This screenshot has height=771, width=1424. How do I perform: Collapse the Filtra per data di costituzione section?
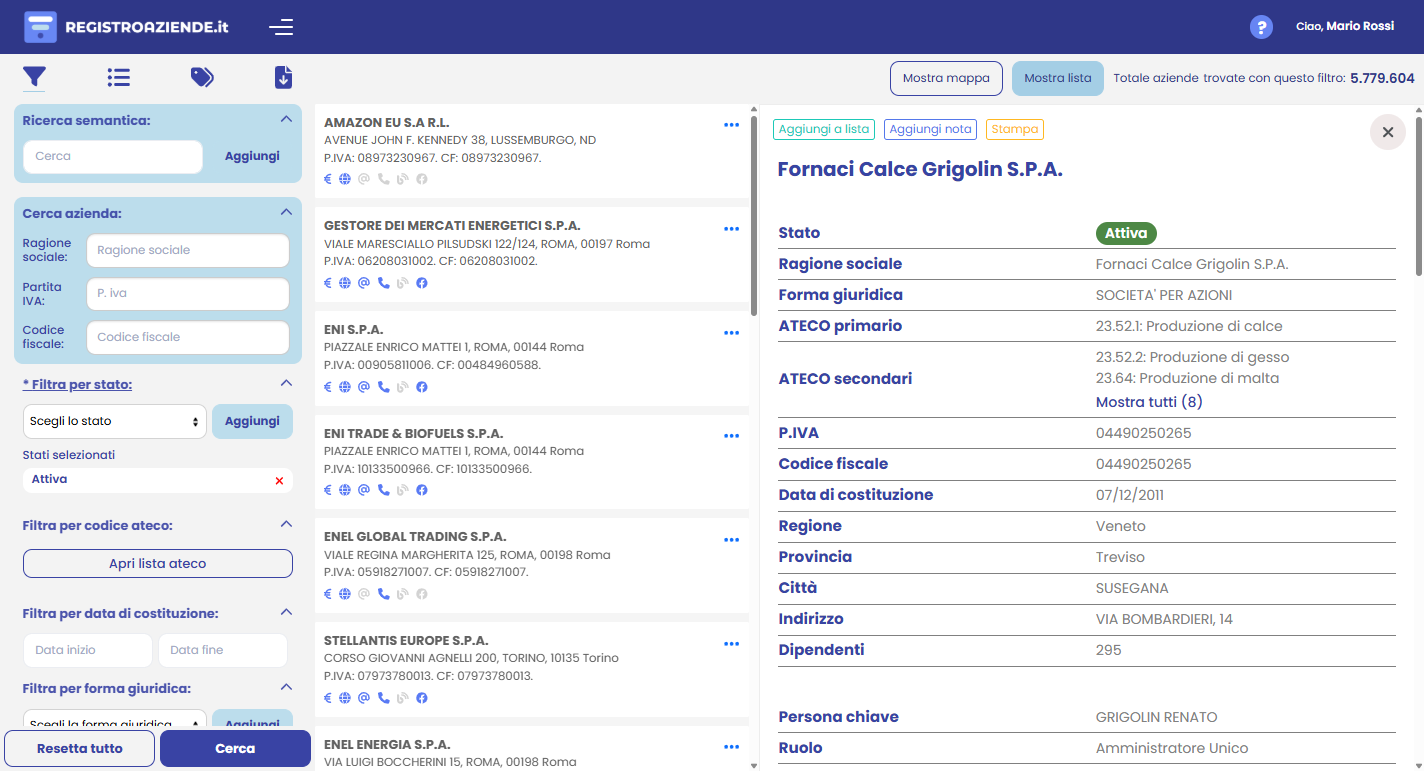pyautogui.click(x=286, y=612)
